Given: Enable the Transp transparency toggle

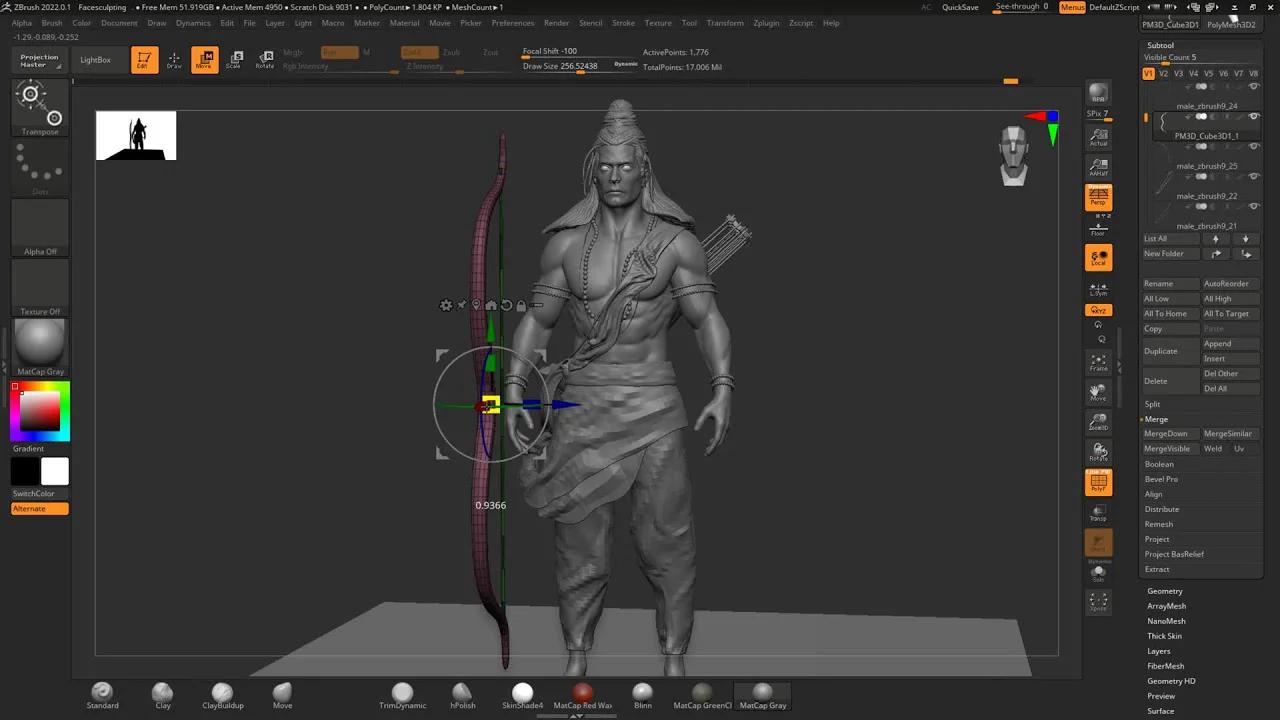Looking at the screenshot, I should pyautogui.click(x=1098, y=512).
